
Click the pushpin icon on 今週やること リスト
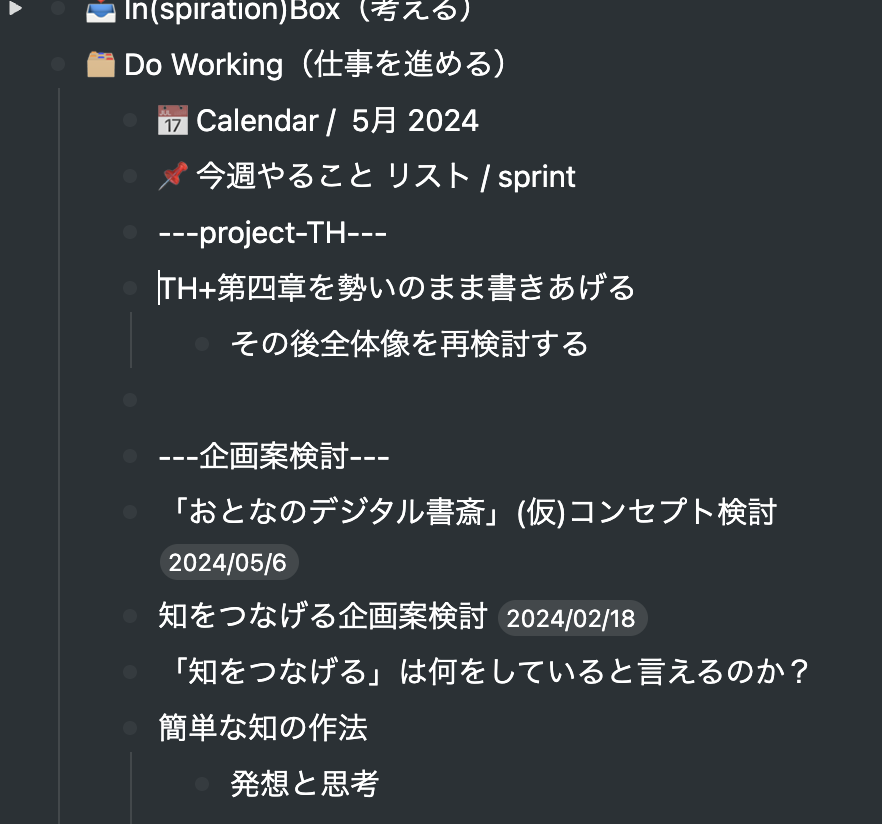click(171, 176)
